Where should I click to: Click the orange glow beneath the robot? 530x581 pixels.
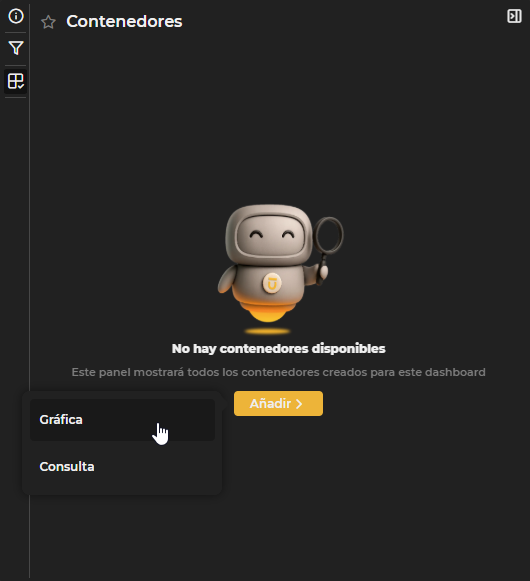click(267, 331)
